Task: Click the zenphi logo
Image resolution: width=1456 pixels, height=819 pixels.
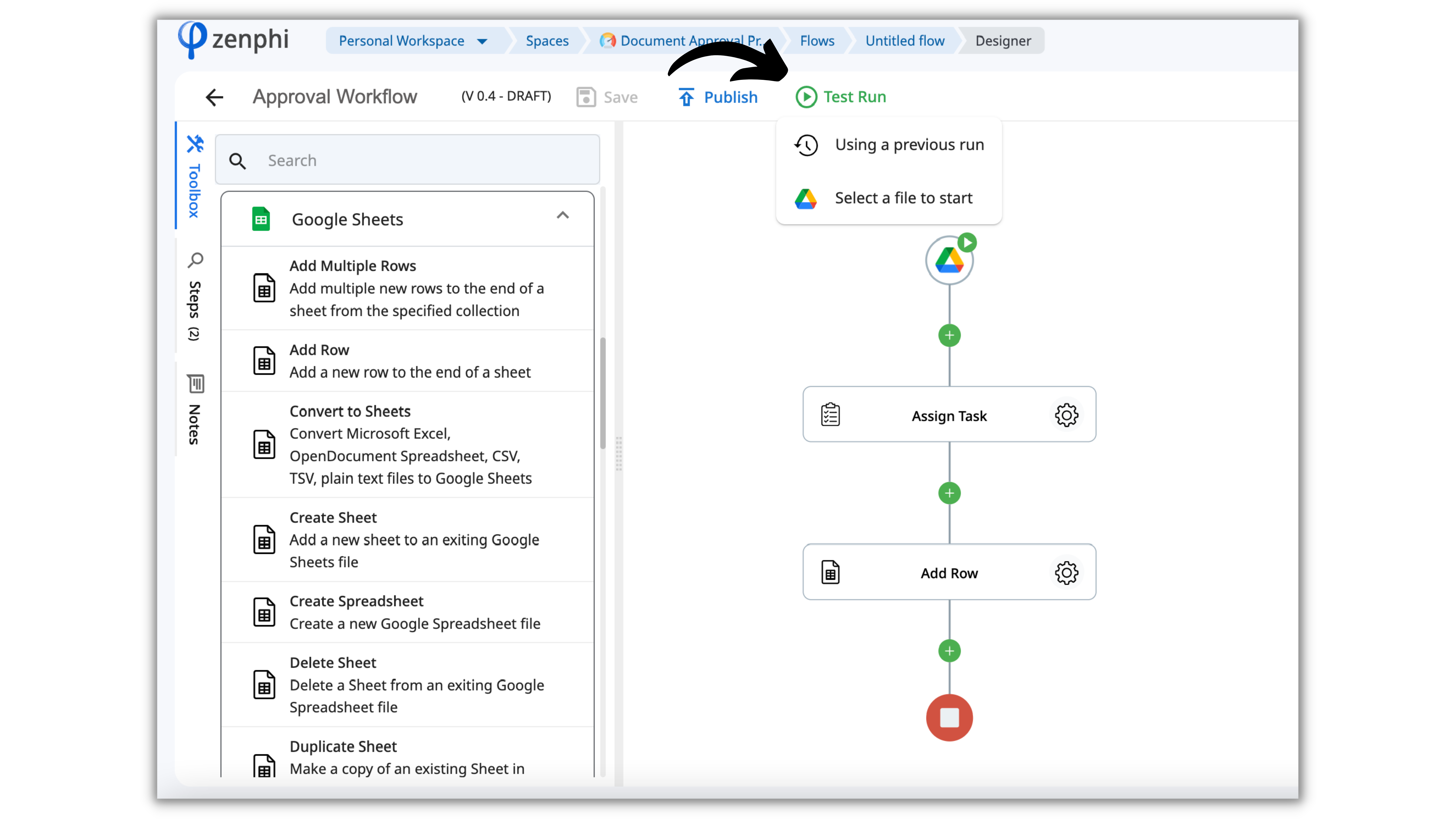Action: tap(234, 40)
